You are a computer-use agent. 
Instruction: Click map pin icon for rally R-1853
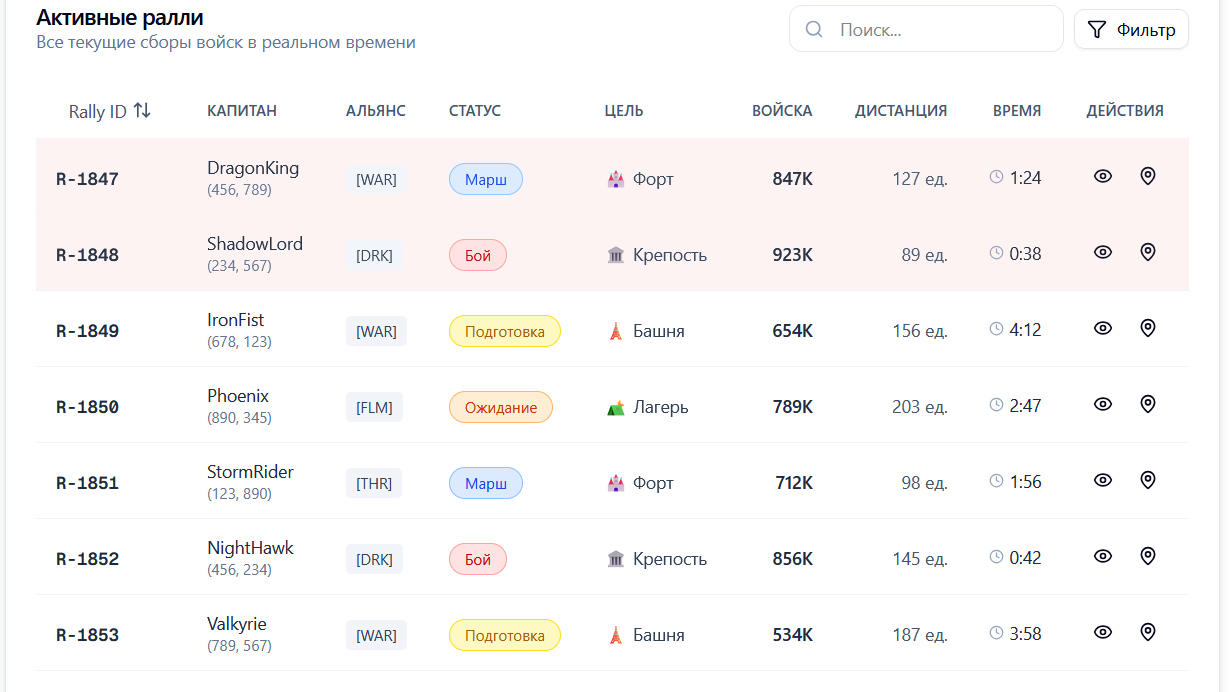click(1148, 632)
